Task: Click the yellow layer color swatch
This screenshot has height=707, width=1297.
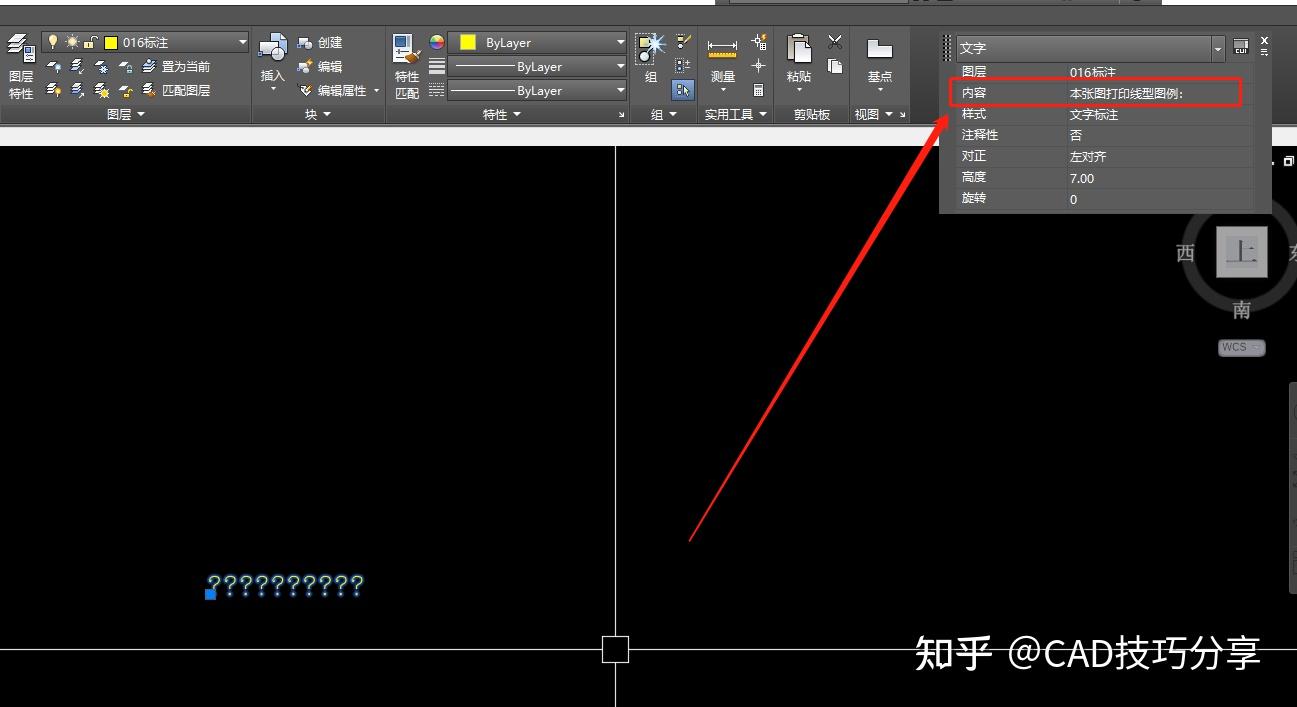Action: [110, 43]
